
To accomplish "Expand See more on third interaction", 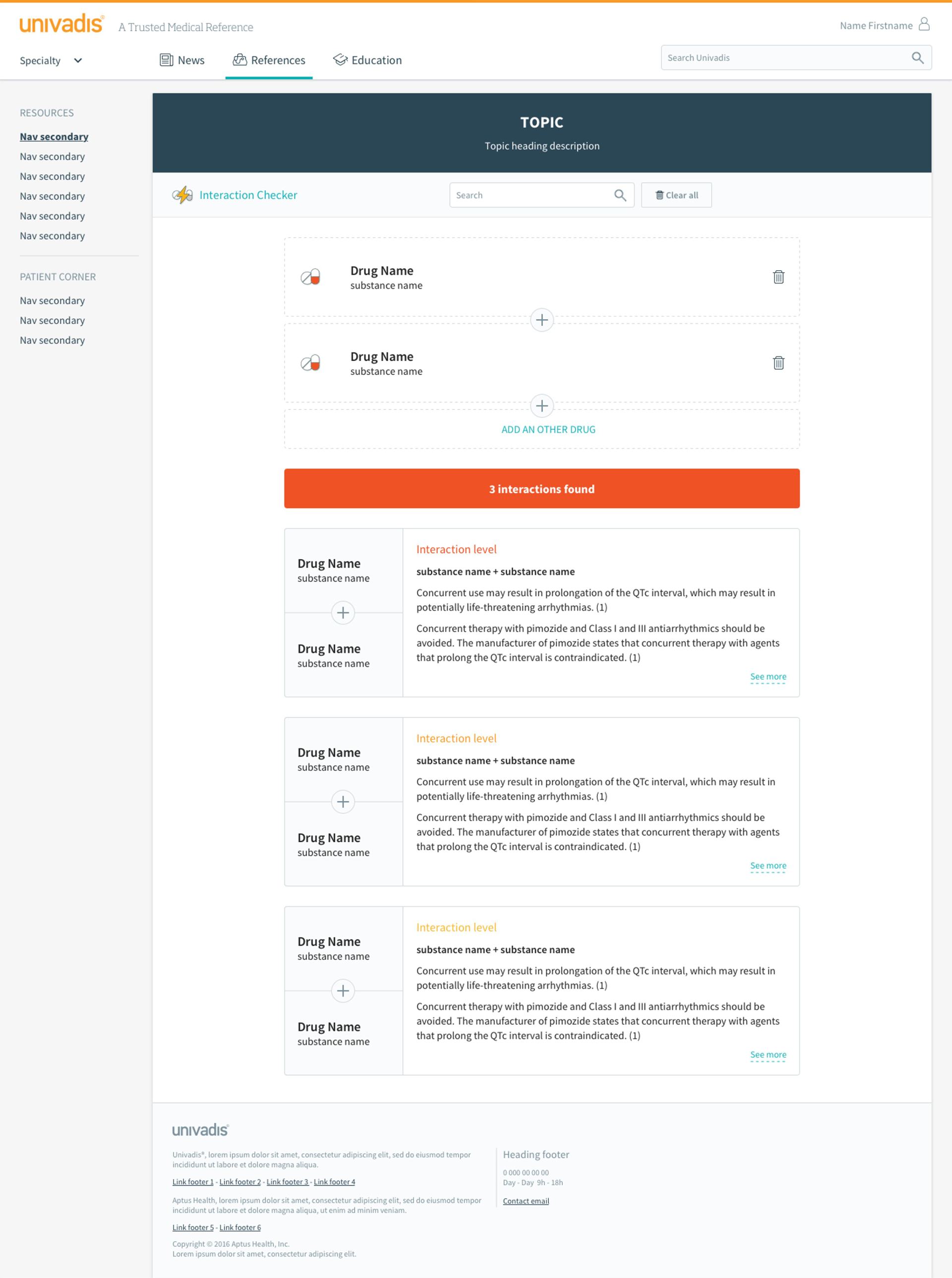I will 768,1054.
